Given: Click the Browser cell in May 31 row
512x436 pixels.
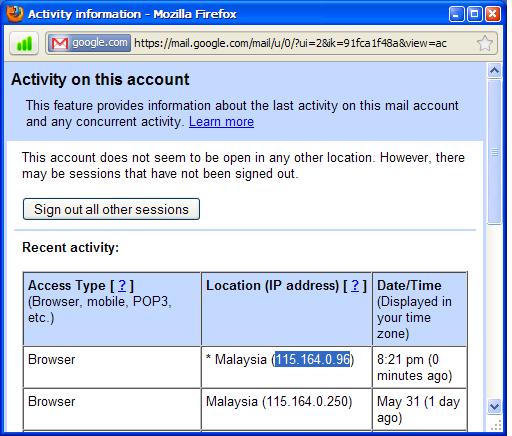Looking at the screenshot, I should coord(112,409).
